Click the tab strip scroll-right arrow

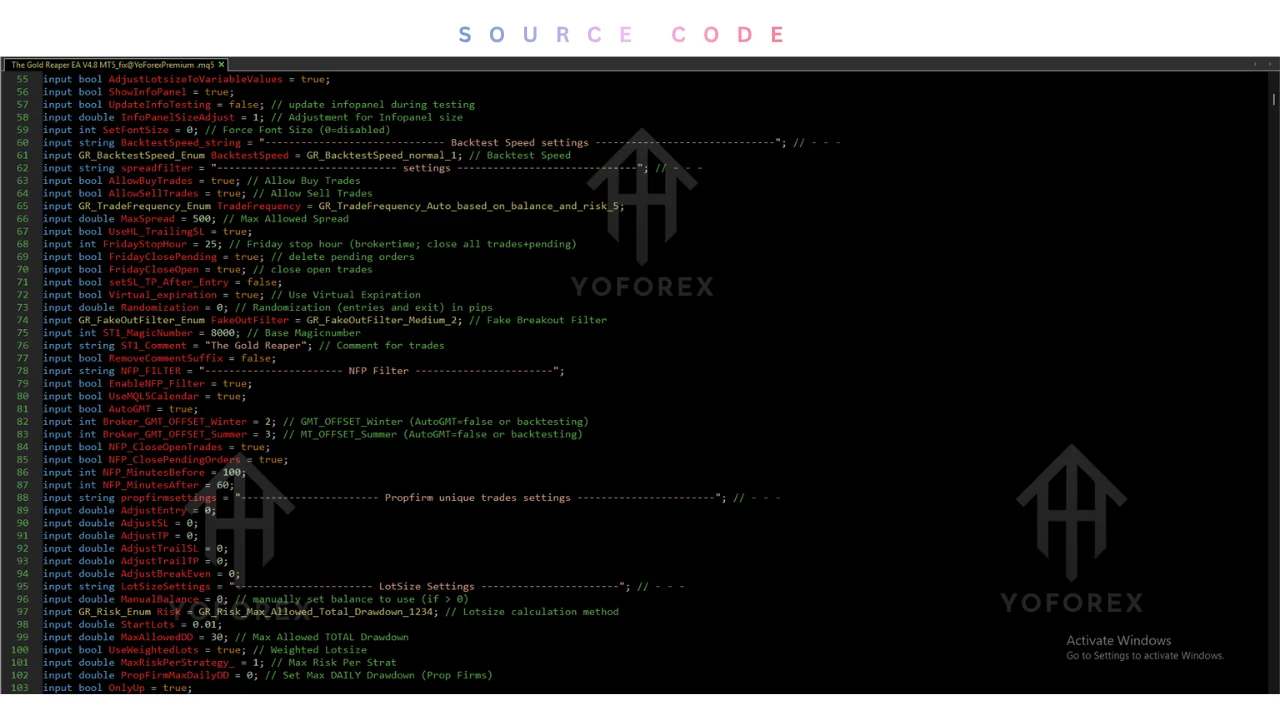coord(1270,65)
